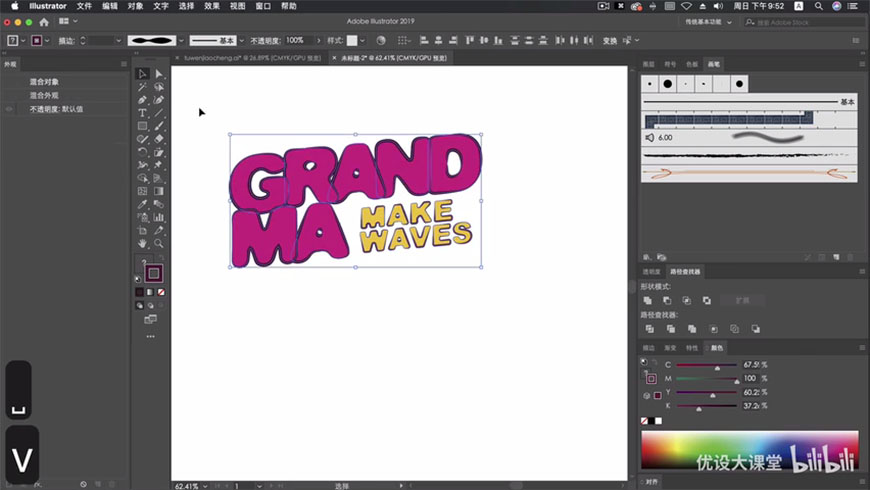Image resolution: width=870 pixels, height=490 pixels.
Task: Click the Home icon in top bar
Action: click(x=44, y=22)
